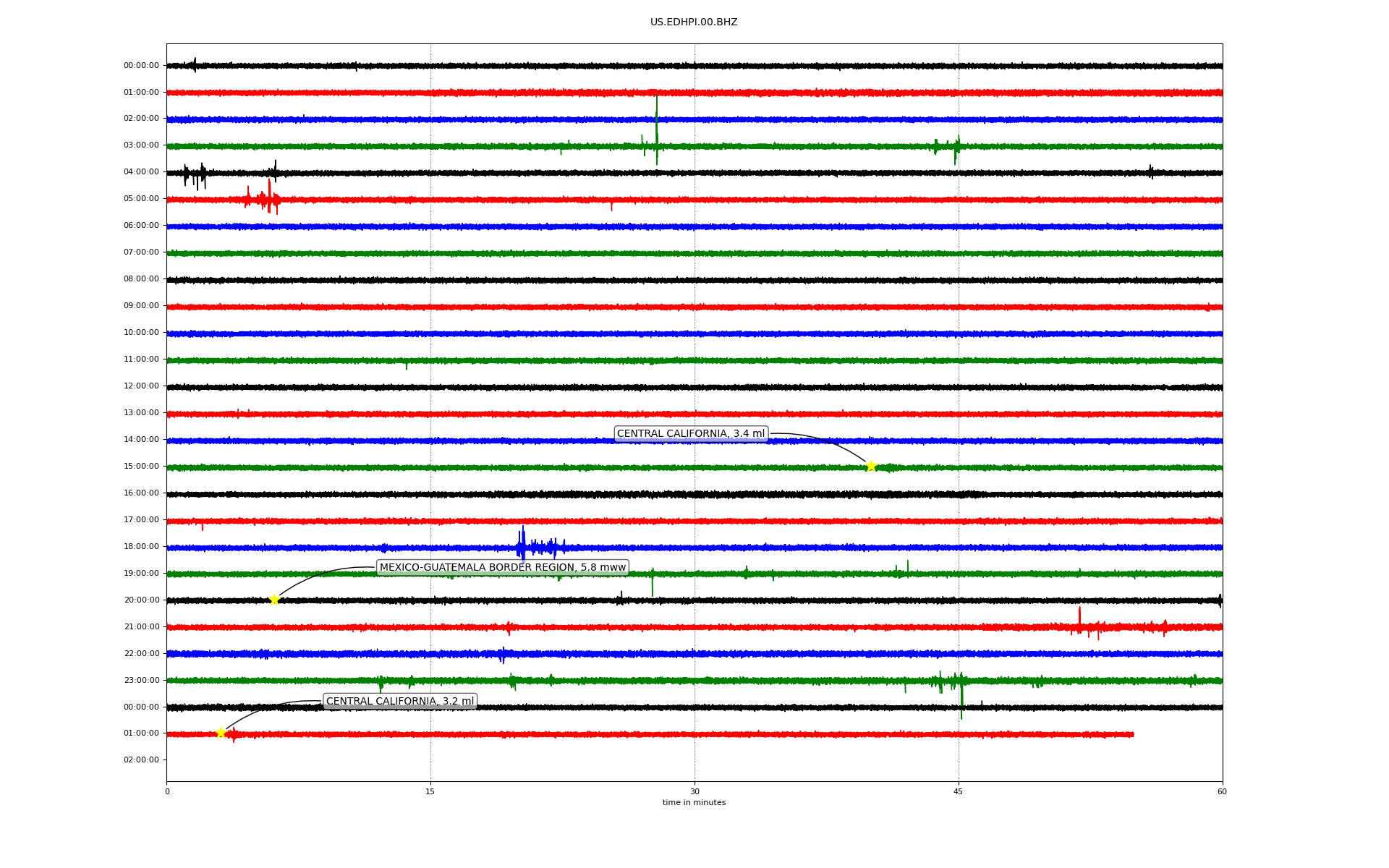
Task: Click the yellow star on the red 01:00:00 trace
Action: (x=221, y=733)
